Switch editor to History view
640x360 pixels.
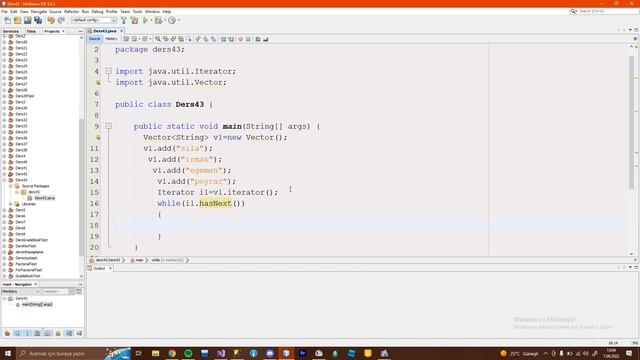111,39
